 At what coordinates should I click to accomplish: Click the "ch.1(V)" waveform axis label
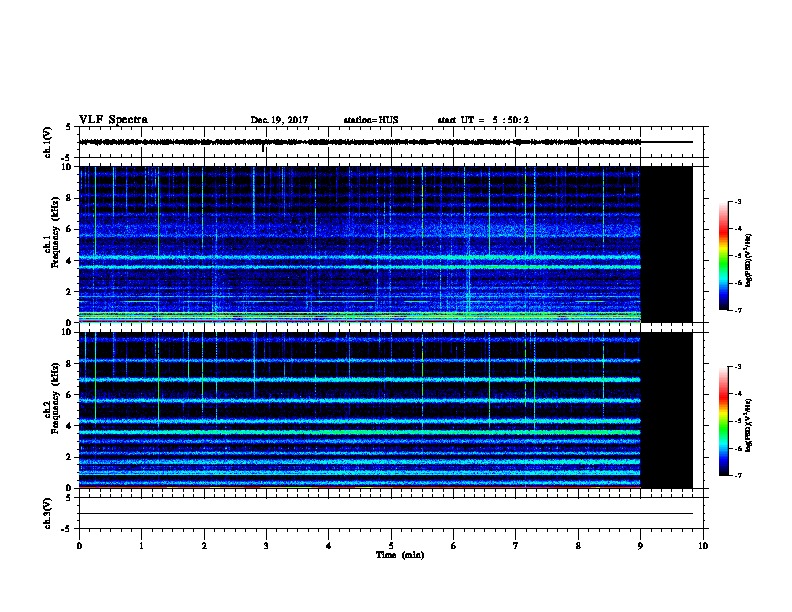pos(47,142)
